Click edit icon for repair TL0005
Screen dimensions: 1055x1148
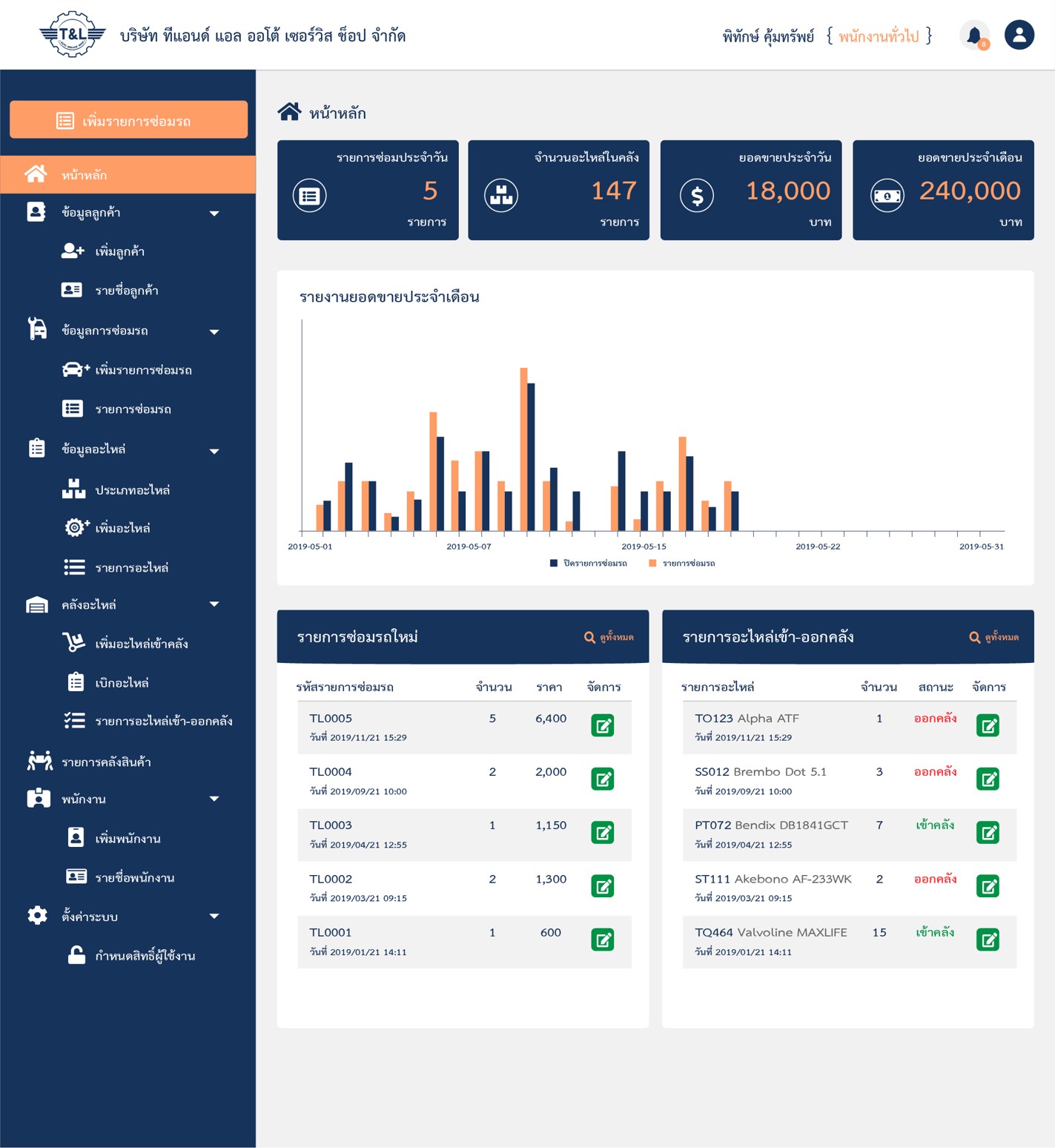(602, 725)
